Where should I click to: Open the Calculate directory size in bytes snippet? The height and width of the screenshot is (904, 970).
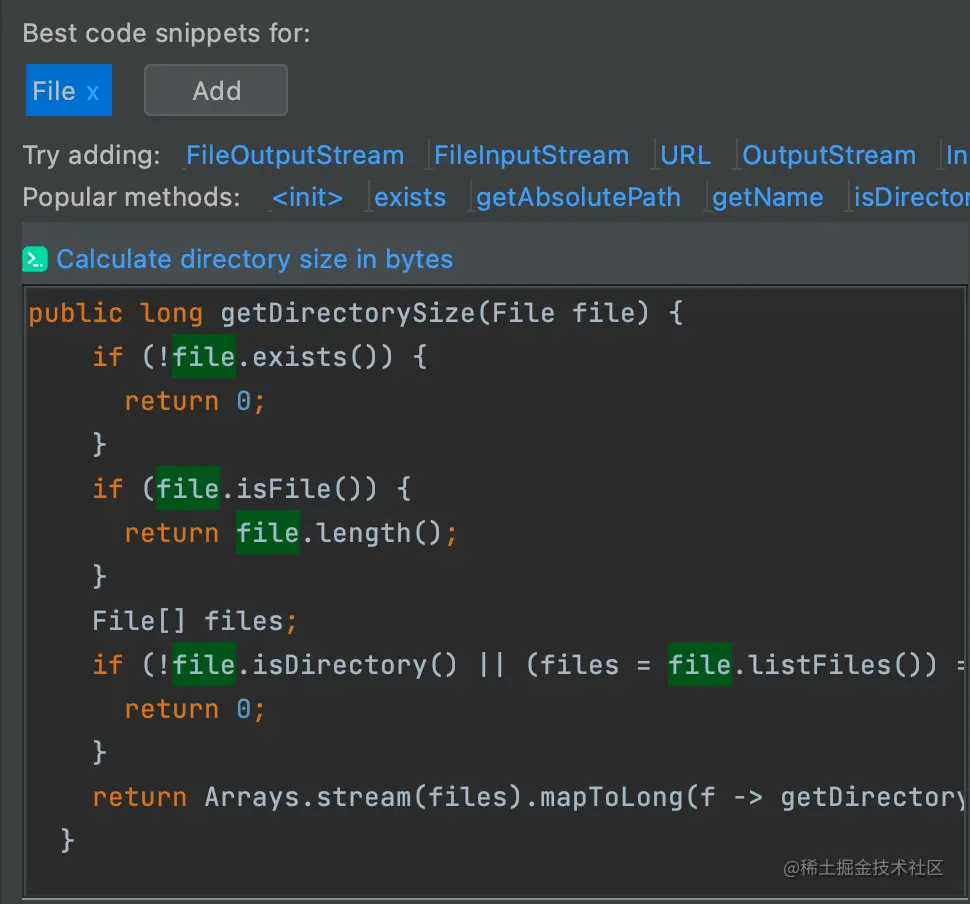point(255,259)
